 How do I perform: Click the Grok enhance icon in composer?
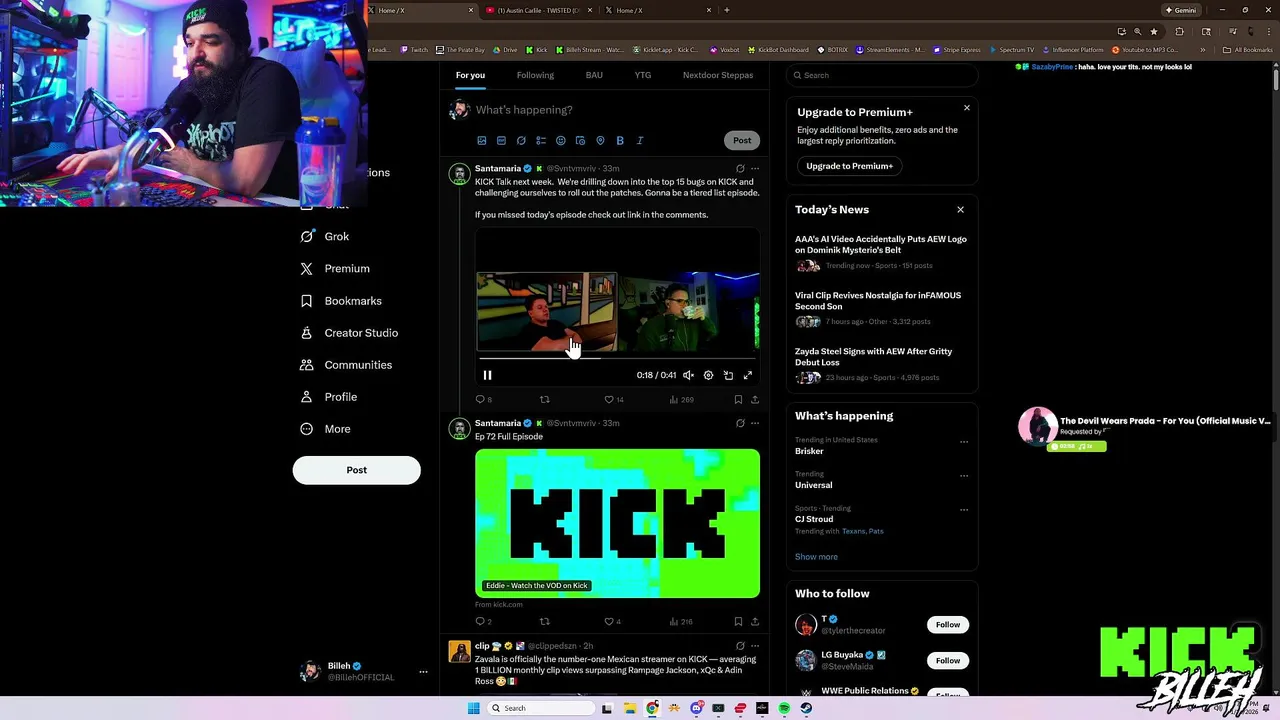point(521,141)
